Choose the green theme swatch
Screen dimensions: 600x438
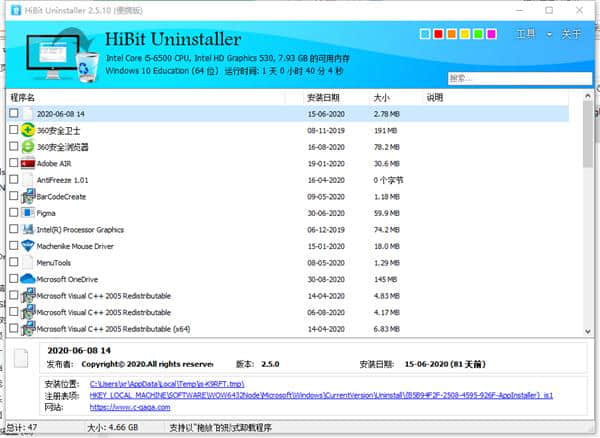tap(478, 34)
